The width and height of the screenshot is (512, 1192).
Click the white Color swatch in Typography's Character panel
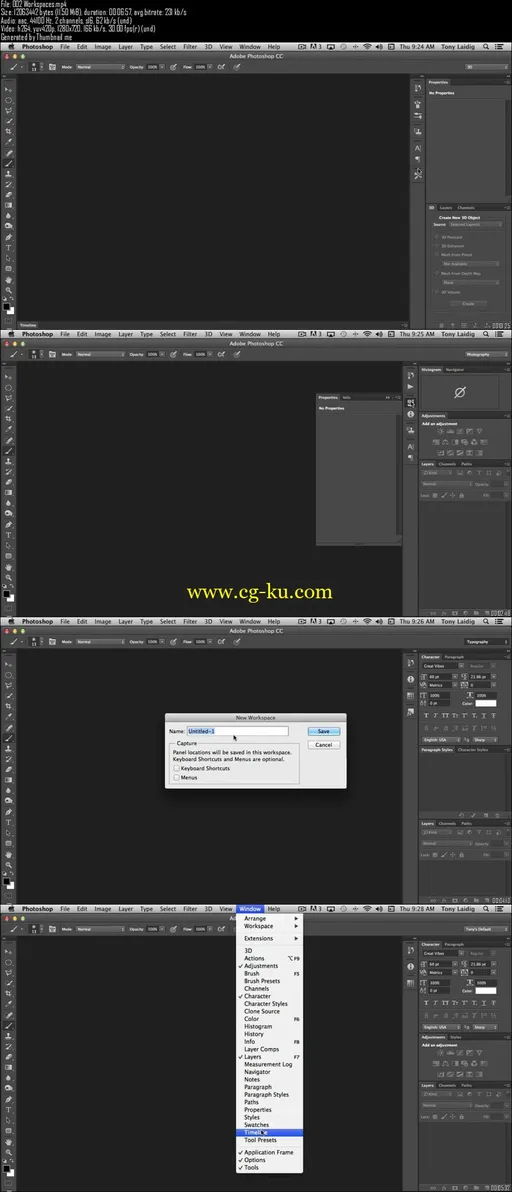pyautogui.click(x=486, y=703)
